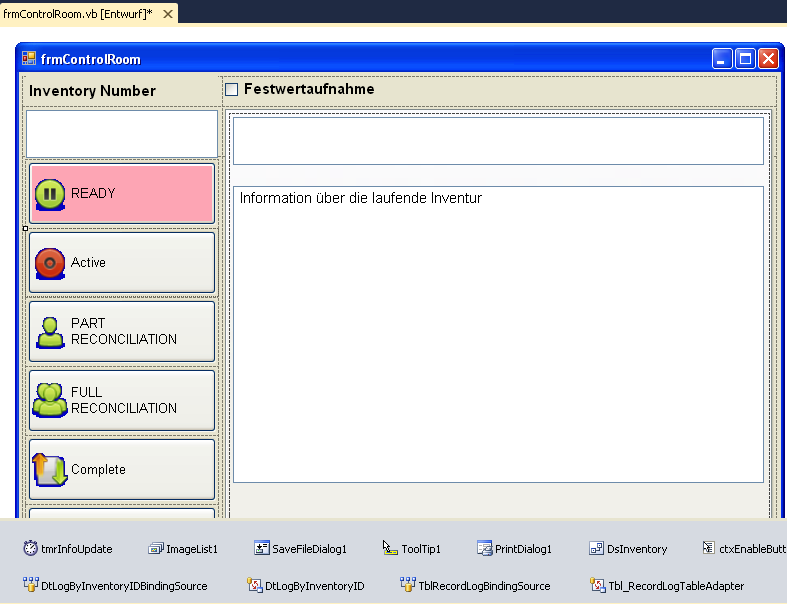Click the arrows icon on Complete button
This screenshot has width=787, height=604.
(50, 469)
